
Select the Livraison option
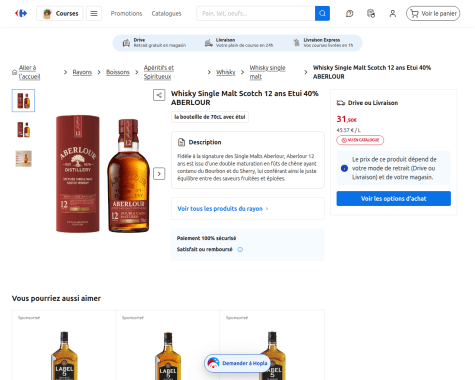click(x=239, y=43)
